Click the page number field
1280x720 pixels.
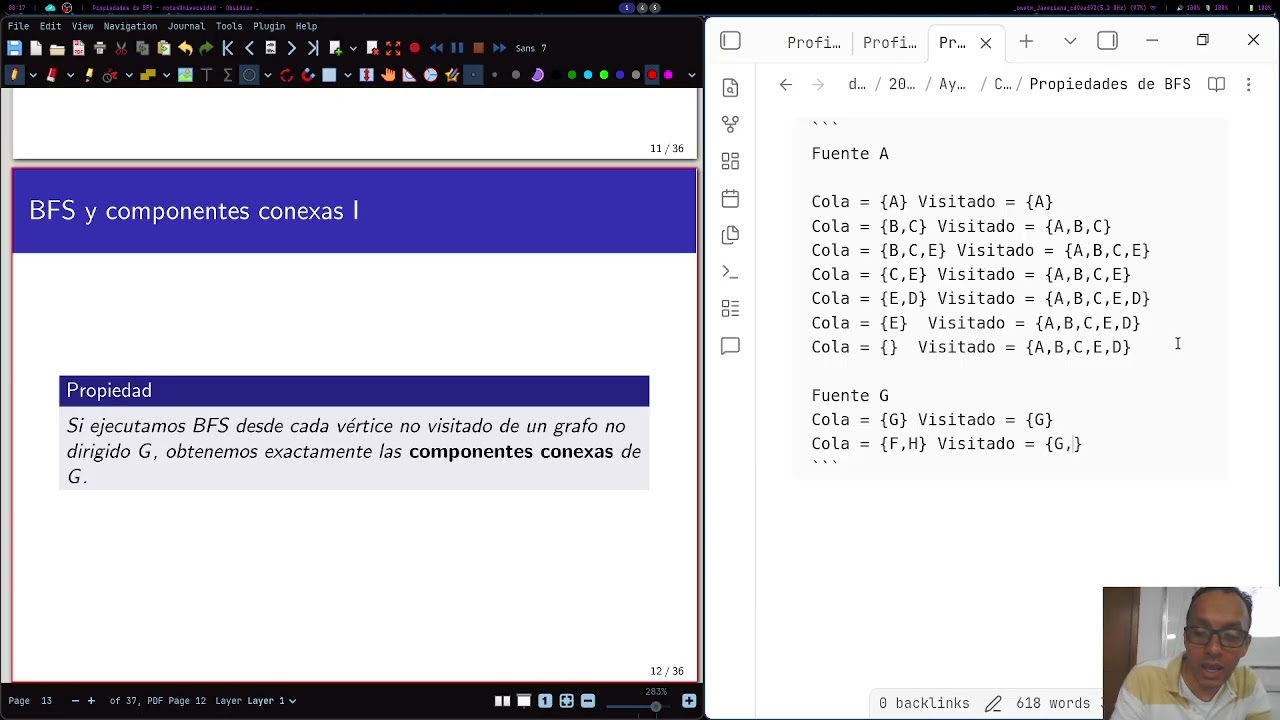47,701
